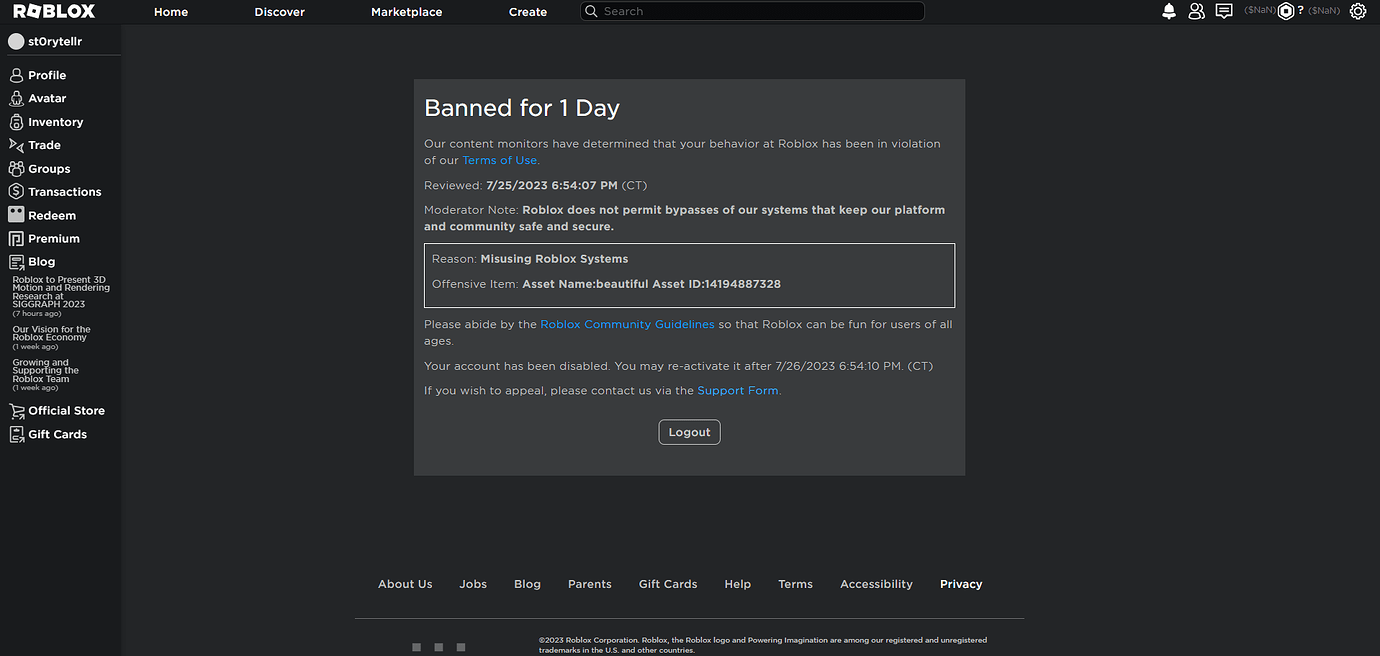Image resolution: width=1380 pixels, height=656 pixels.
Task: Open the notifications bell icon
Action: (1169, 11)
